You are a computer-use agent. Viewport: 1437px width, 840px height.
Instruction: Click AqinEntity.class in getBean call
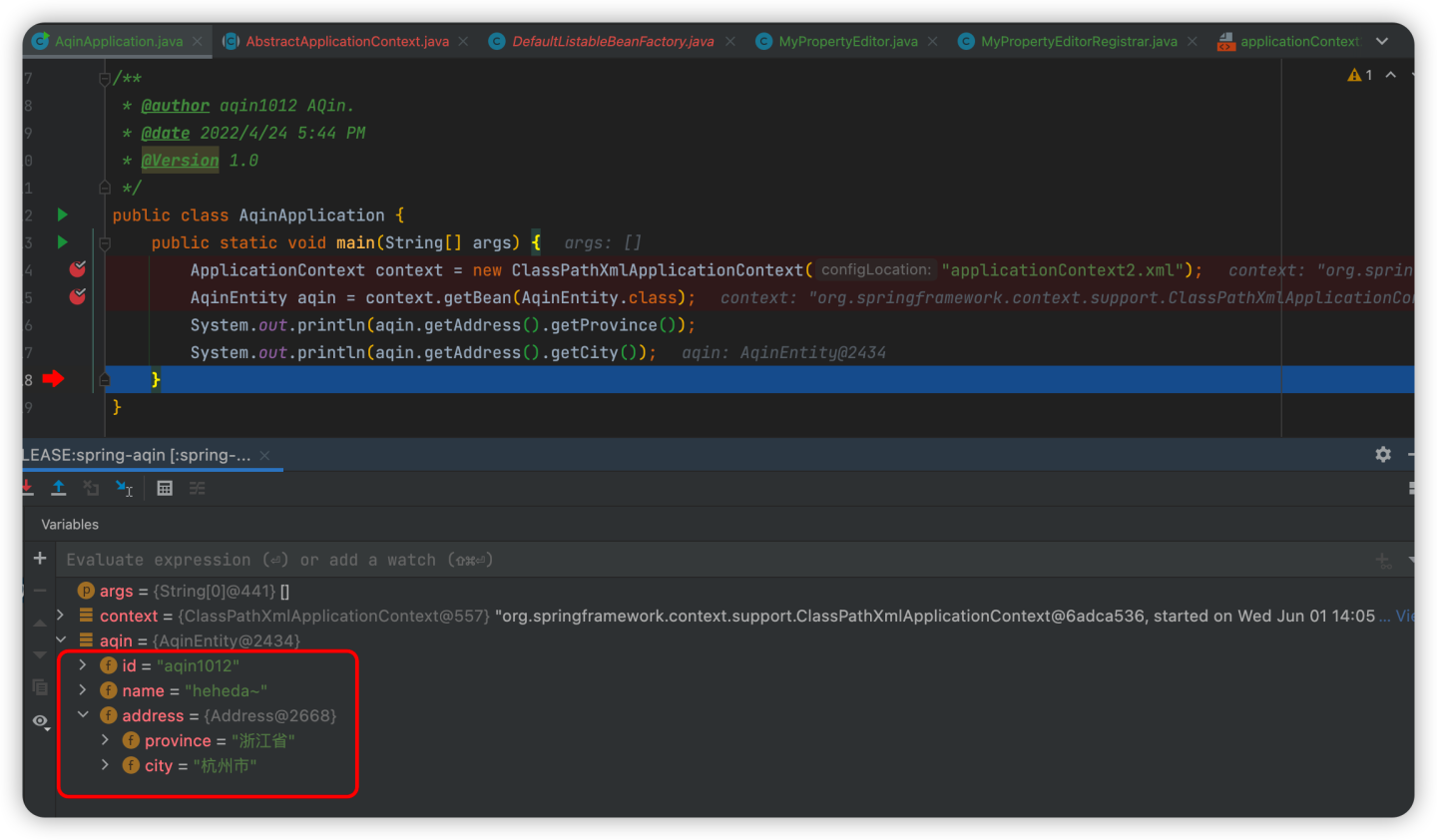(601, 297)
